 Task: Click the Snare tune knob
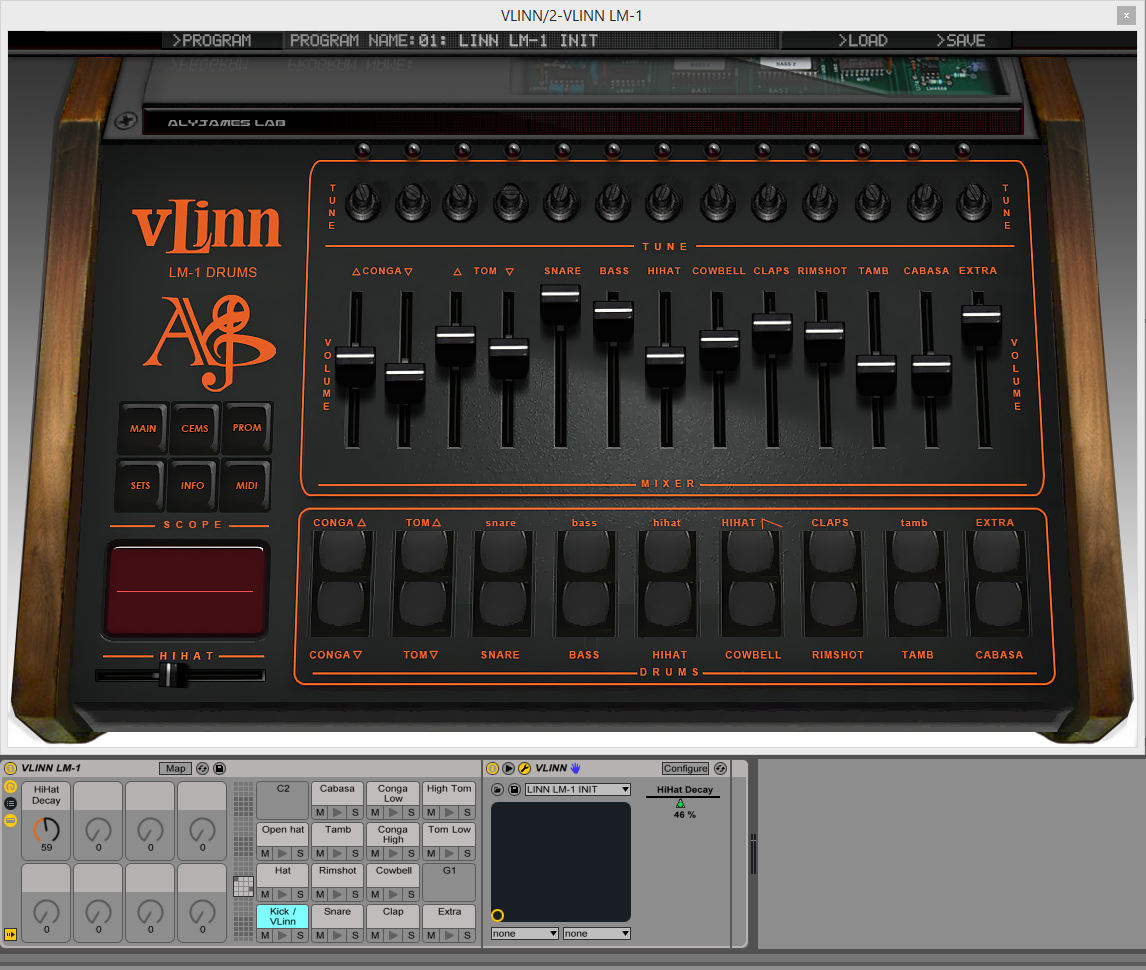(560, 205)
